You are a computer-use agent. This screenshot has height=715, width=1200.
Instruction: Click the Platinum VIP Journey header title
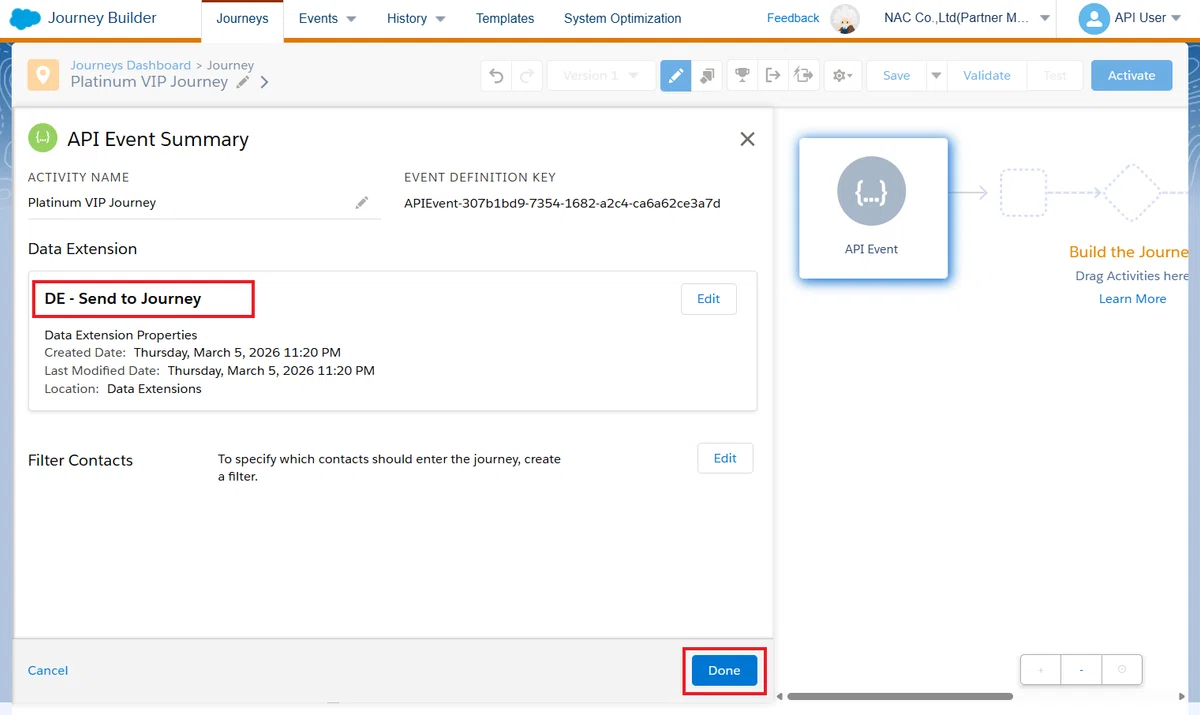tap(149, 82)
